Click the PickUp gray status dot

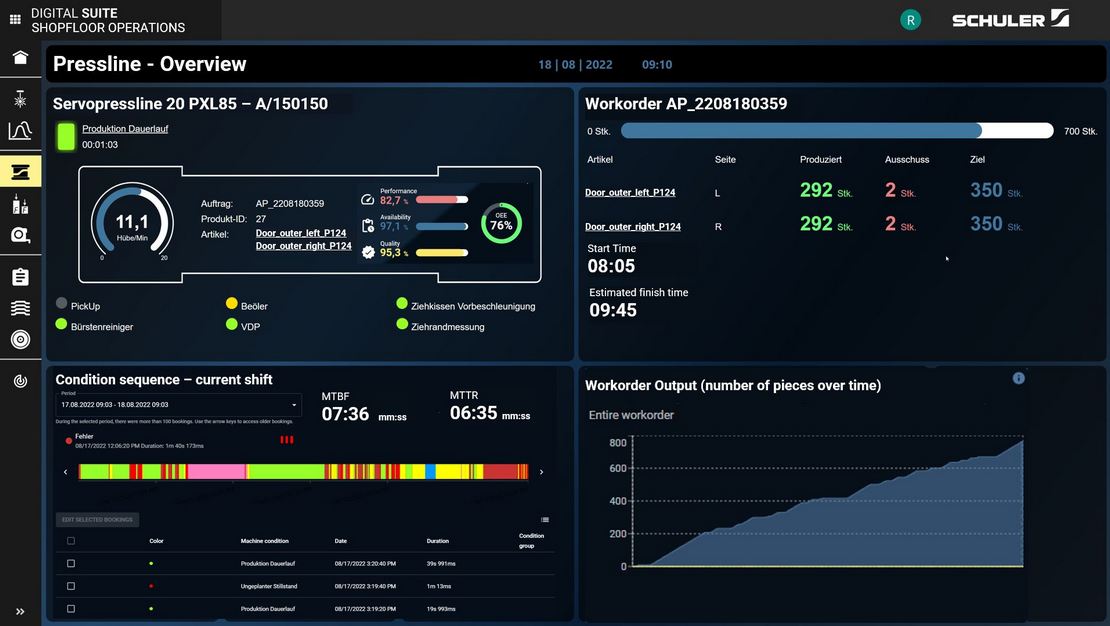click(x=62, y=303)
